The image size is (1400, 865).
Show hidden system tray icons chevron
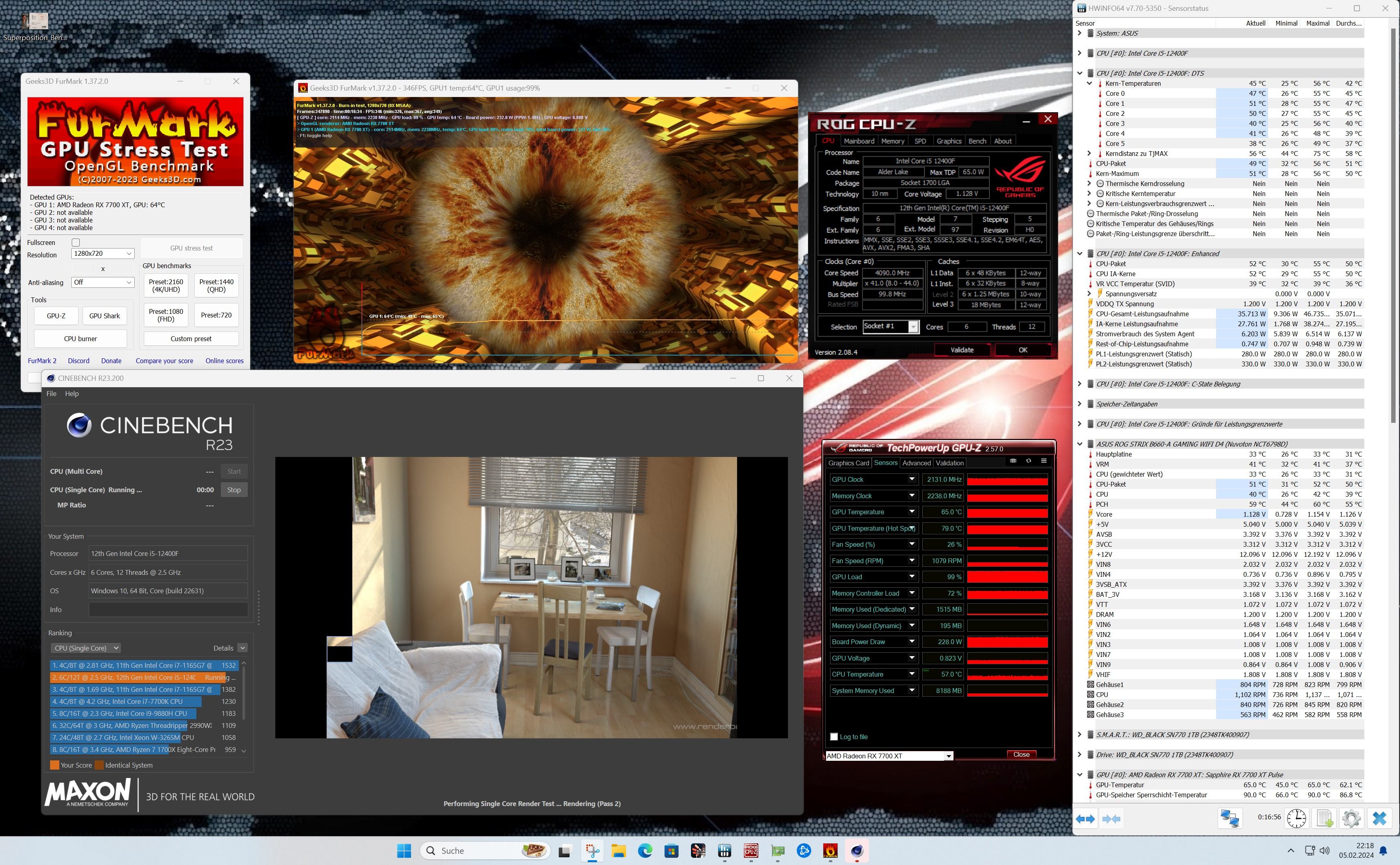click(1291, 851)
